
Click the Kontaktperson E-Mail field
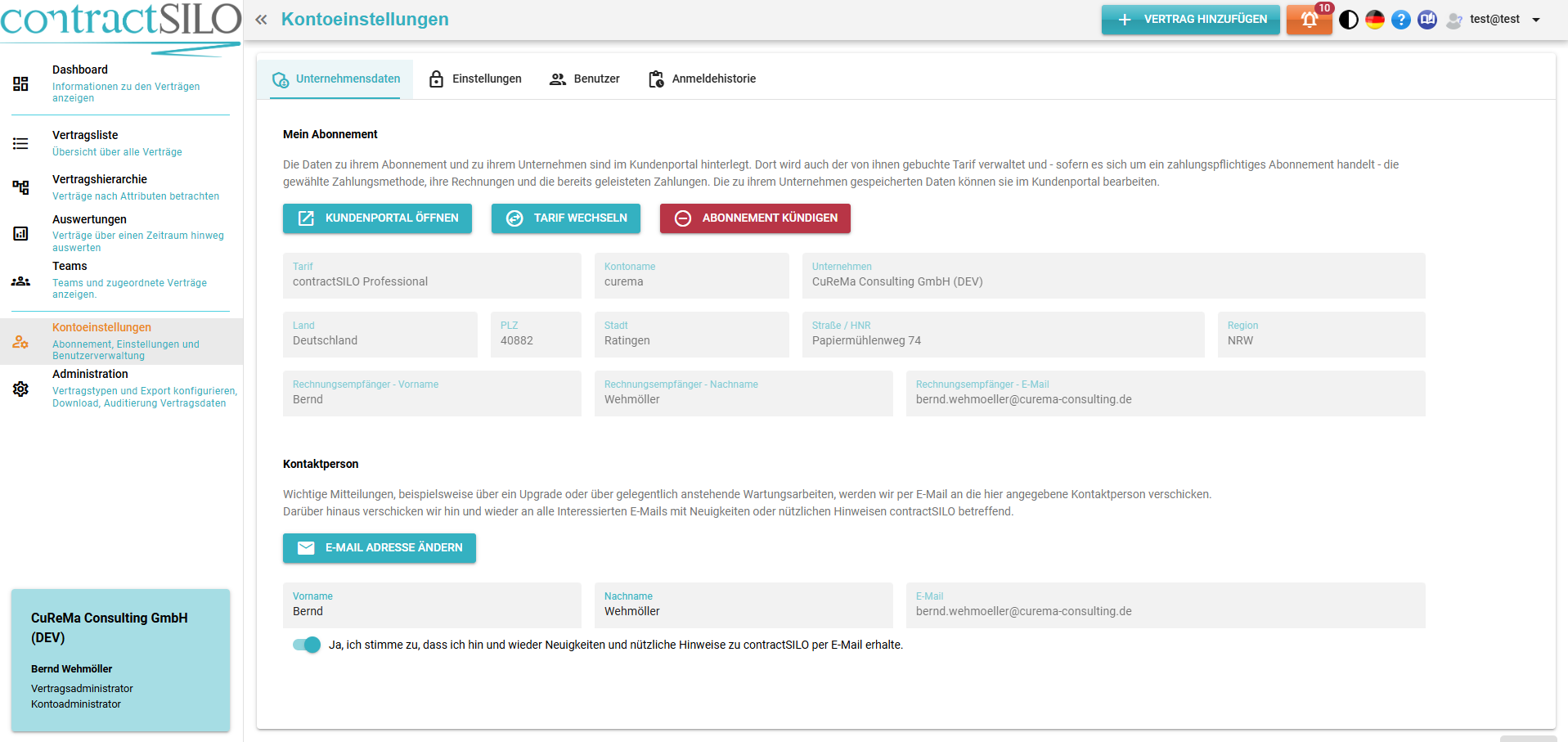[1166, 605]
